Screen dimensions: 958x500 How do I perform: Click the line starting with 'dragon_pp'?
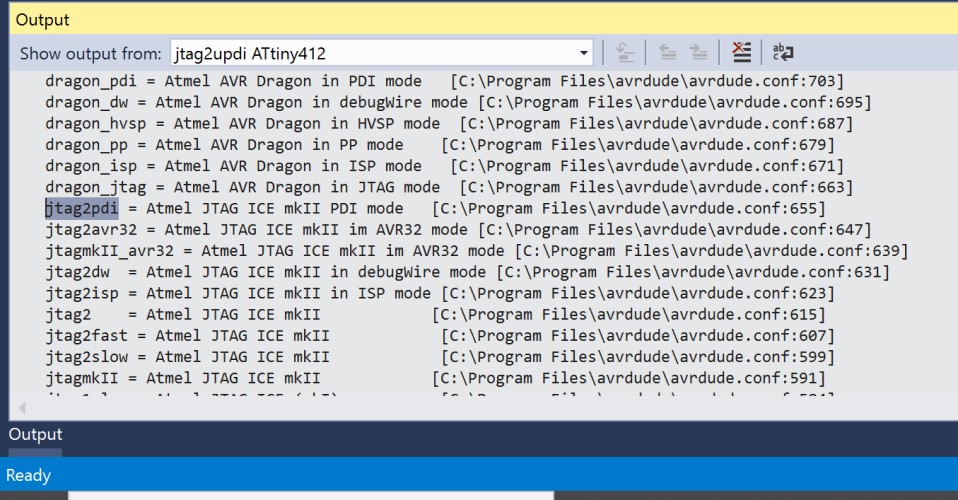[439, 145]
